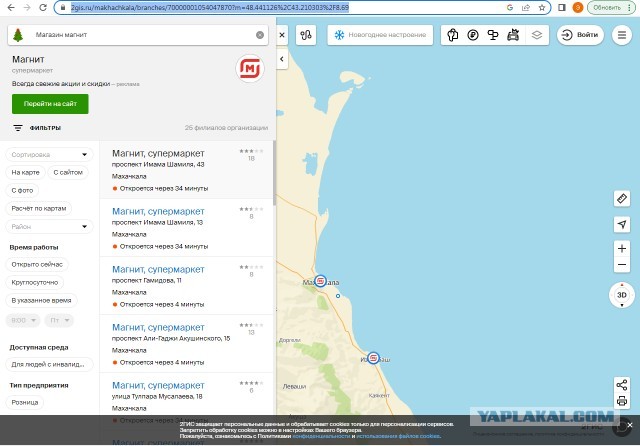This screenshot has height=446, width=640.
Task: Click the share map icon
Action: (622, 385)
